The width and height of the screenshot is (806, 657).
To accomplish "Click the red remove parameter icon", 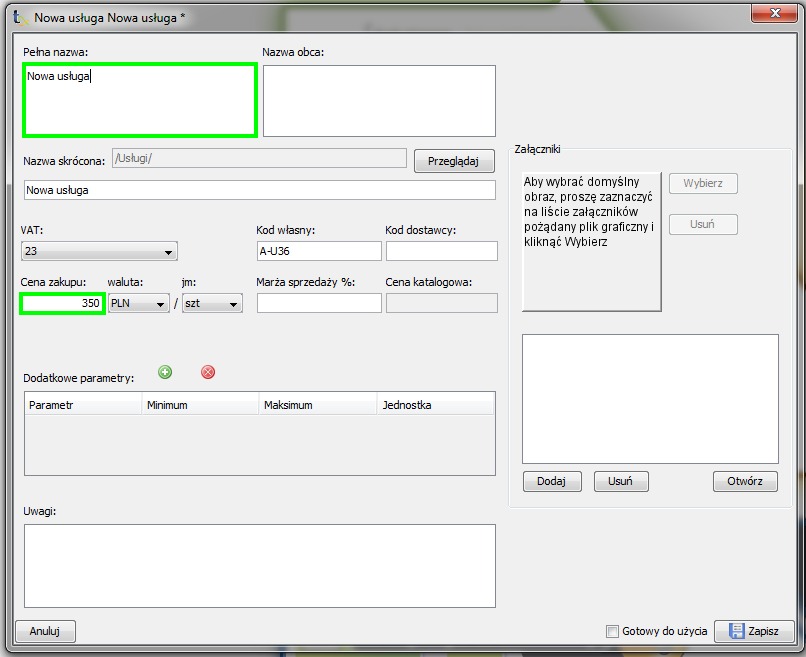I will 208,372.
